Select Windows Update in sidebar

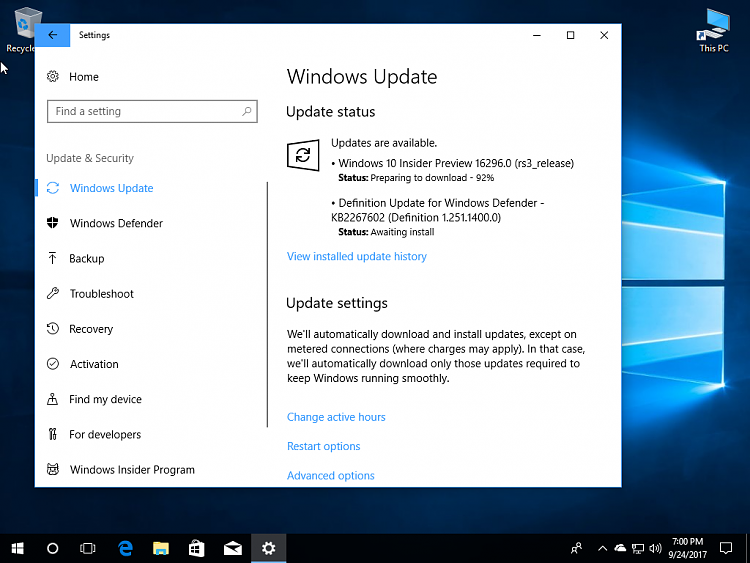pos(111,188)
